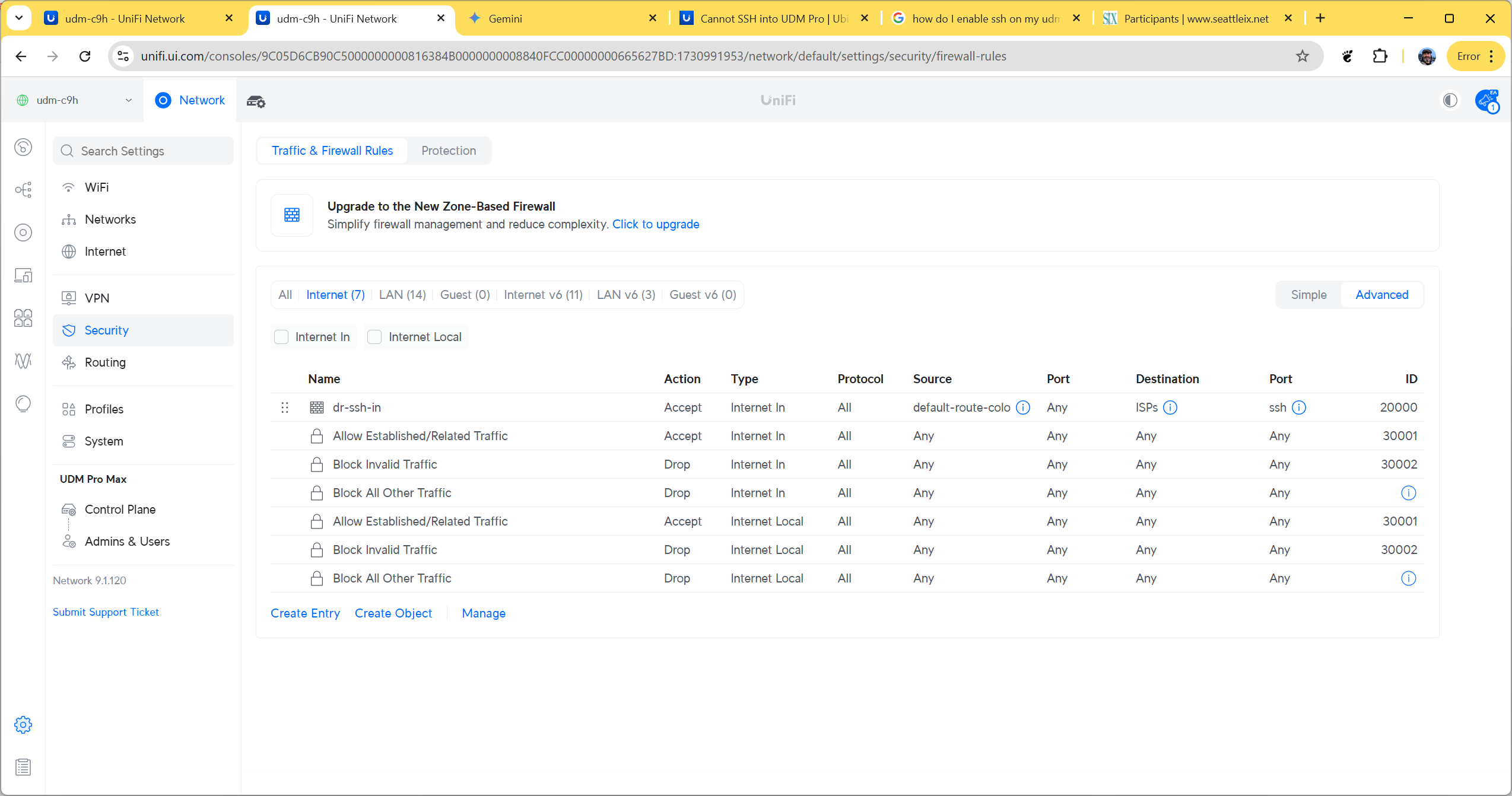Check the Internet In filter checkbox

click(x=281, y=337)
